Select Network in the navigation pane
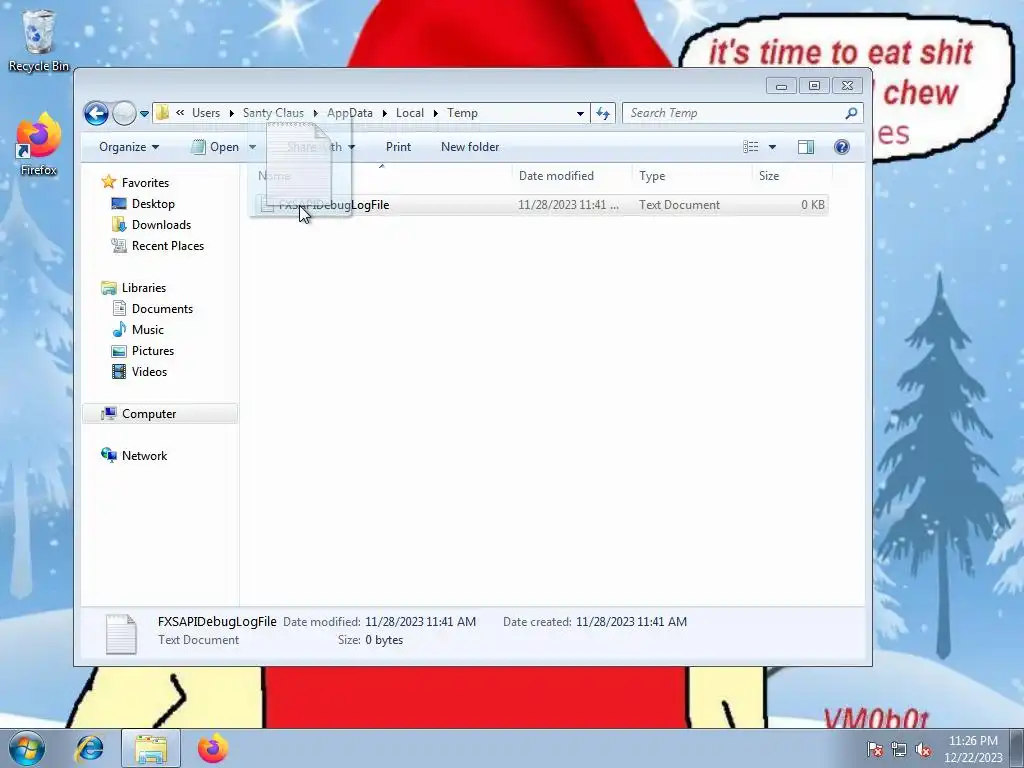The image size is (1024, 768). coord(144,456)
